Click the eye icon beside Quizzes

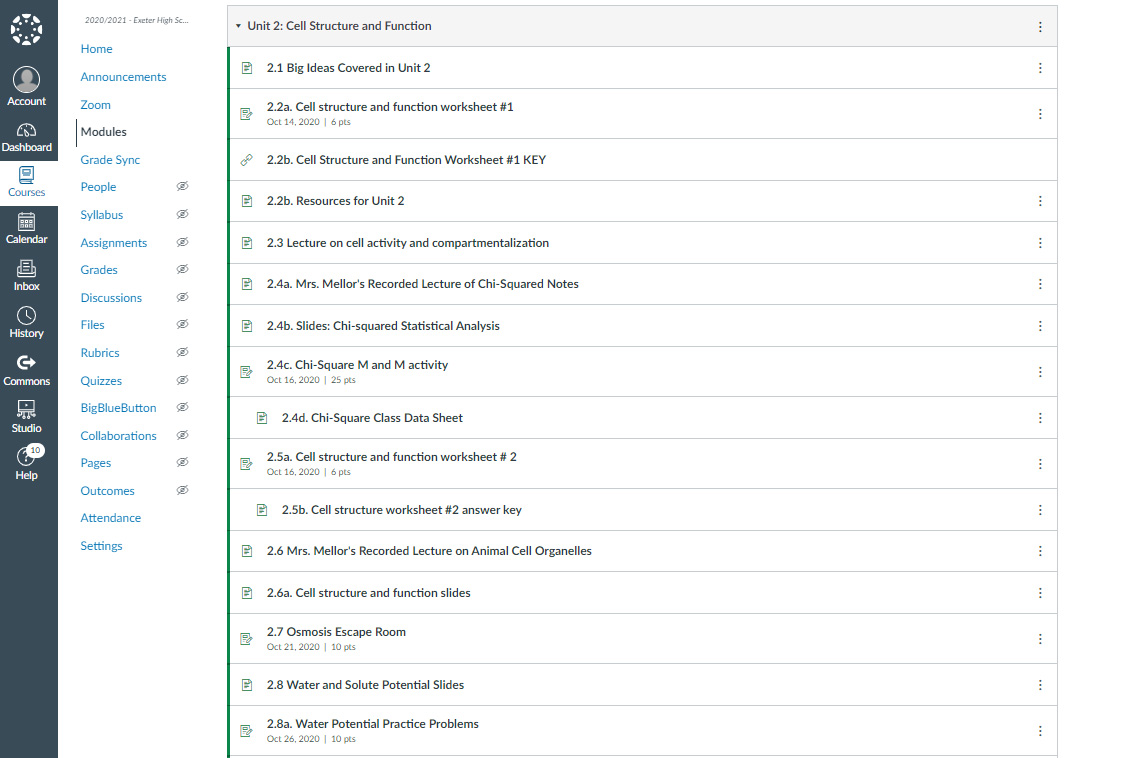[183, 381]
